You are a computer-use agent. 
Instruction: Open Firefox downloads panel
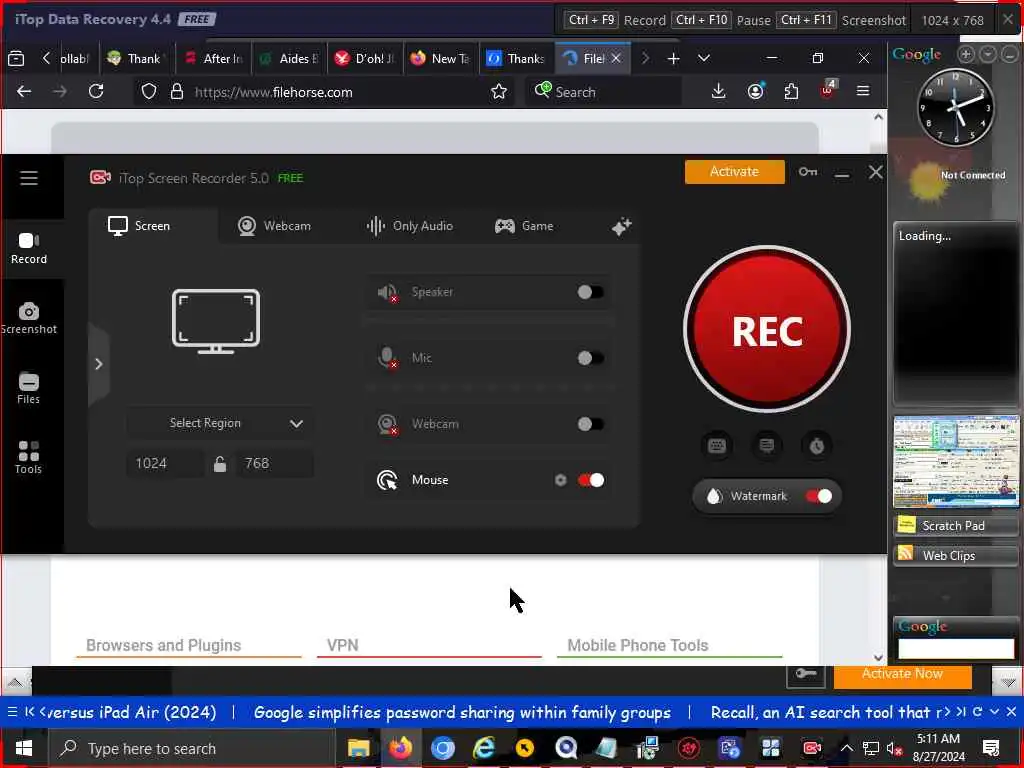tap(718, 91)
